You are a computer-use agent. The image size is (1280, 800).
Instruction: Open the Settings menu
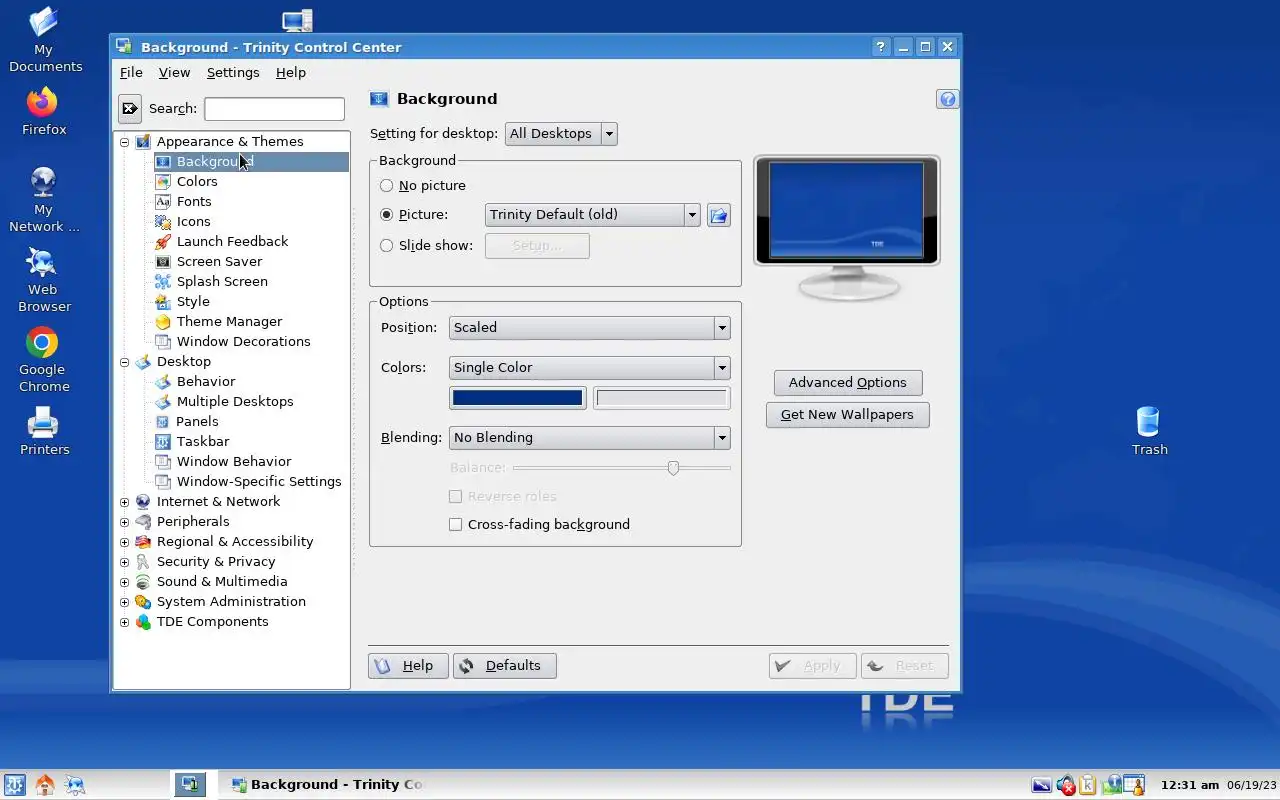coord(233,73)
